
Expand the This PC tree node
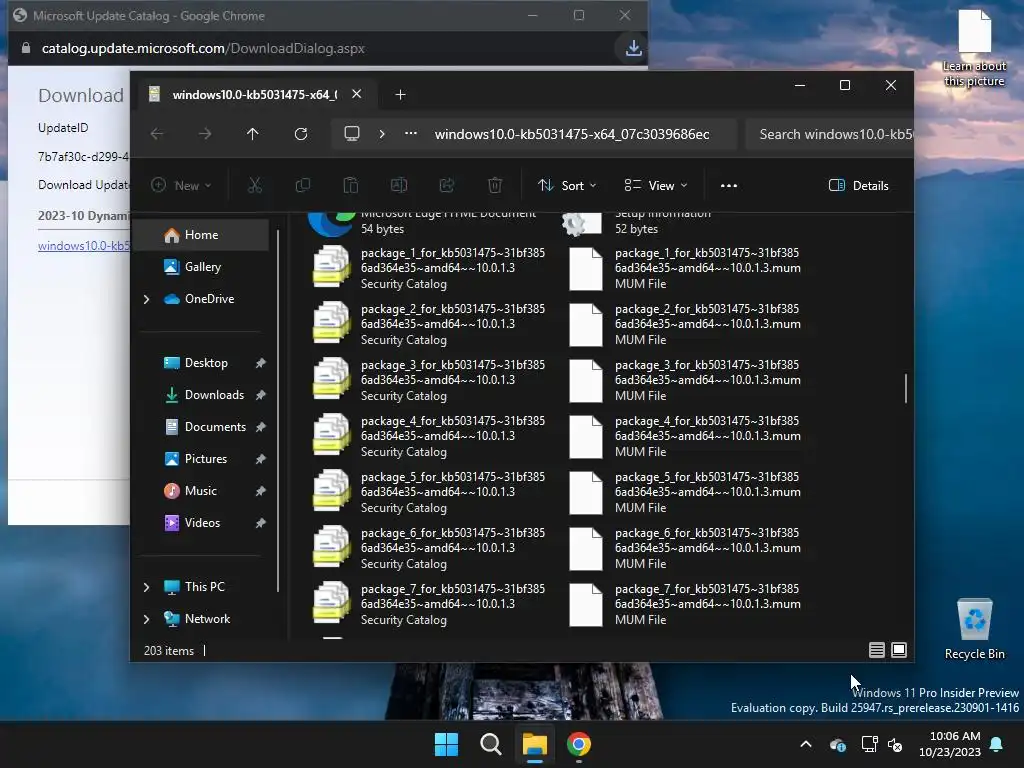click(146, 587)
